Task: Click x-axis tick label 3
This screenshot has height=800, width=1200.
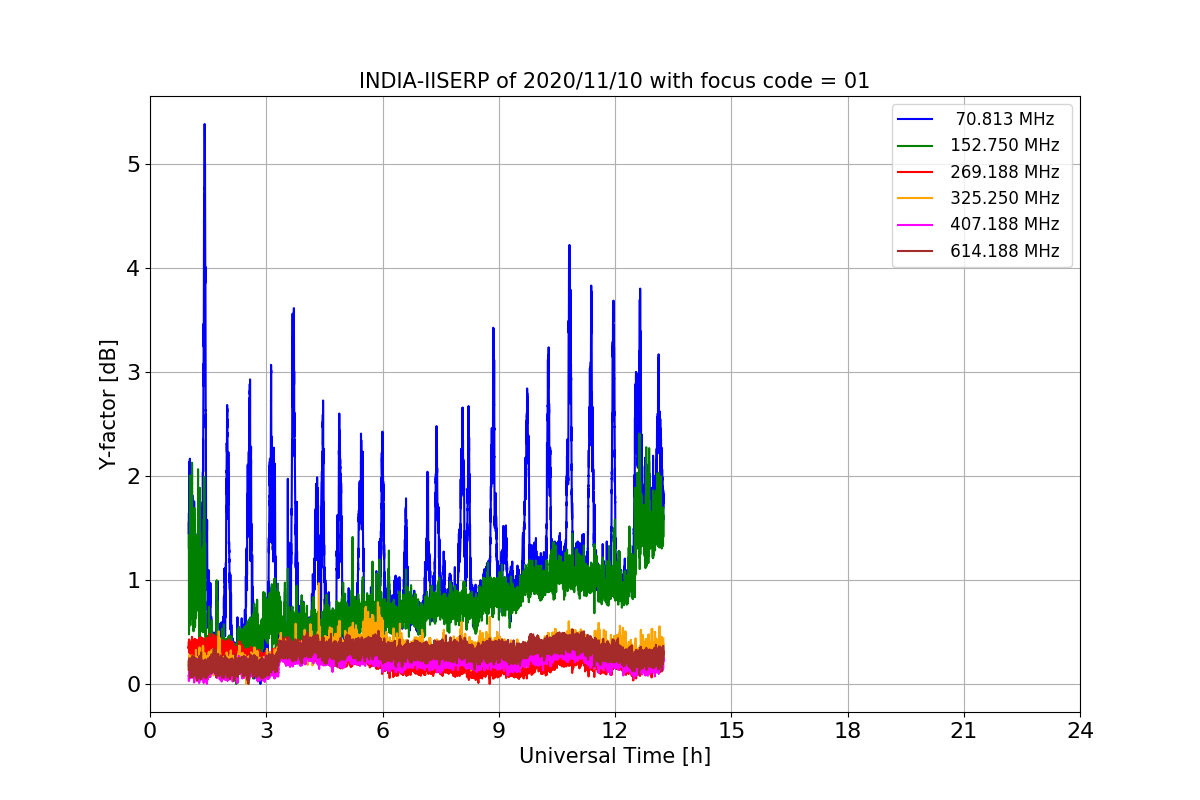Action: coord(266,731)
